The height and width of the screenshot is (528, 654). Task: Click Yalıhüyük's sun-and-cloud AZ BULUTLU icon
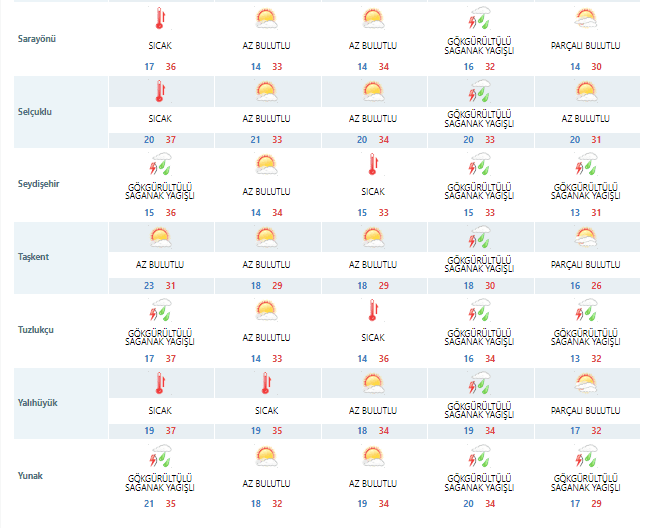(372, 383)
